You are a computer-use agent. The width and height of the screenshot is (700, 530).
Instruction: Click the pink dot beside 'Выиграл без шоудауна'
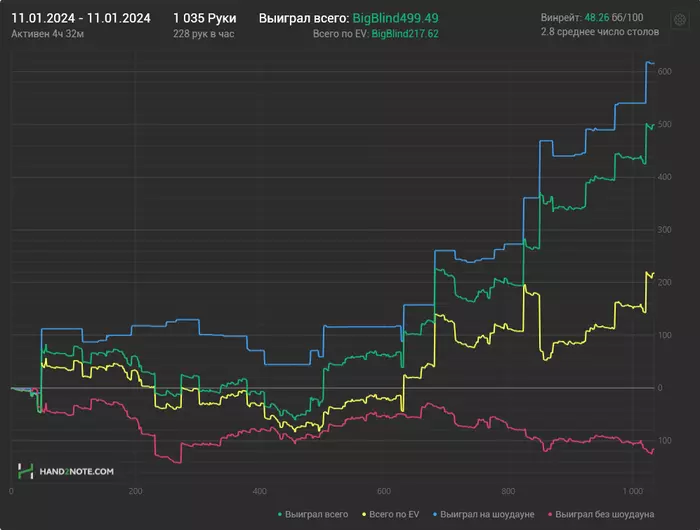click(548, 515)
